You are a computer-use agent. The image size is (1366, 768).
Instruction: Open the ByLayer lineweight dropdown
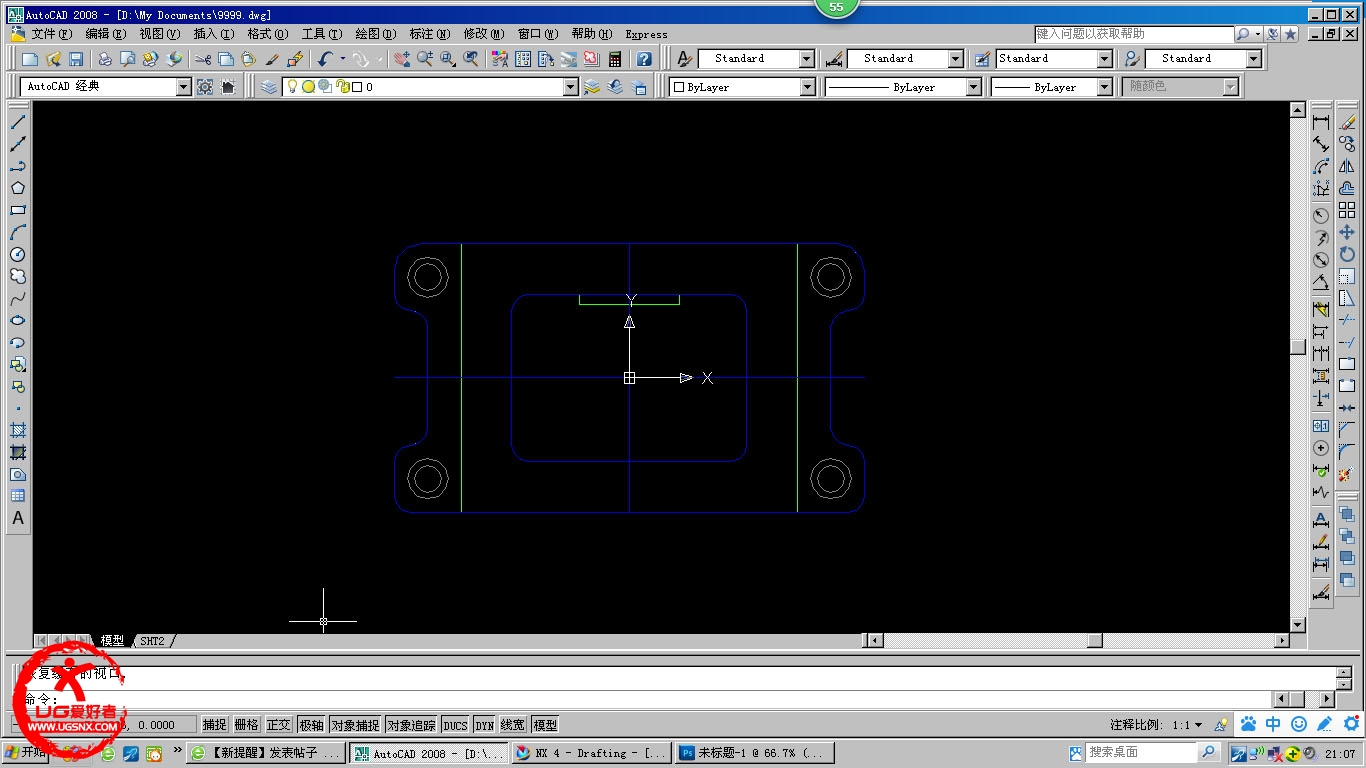(x=1105, y=87)
